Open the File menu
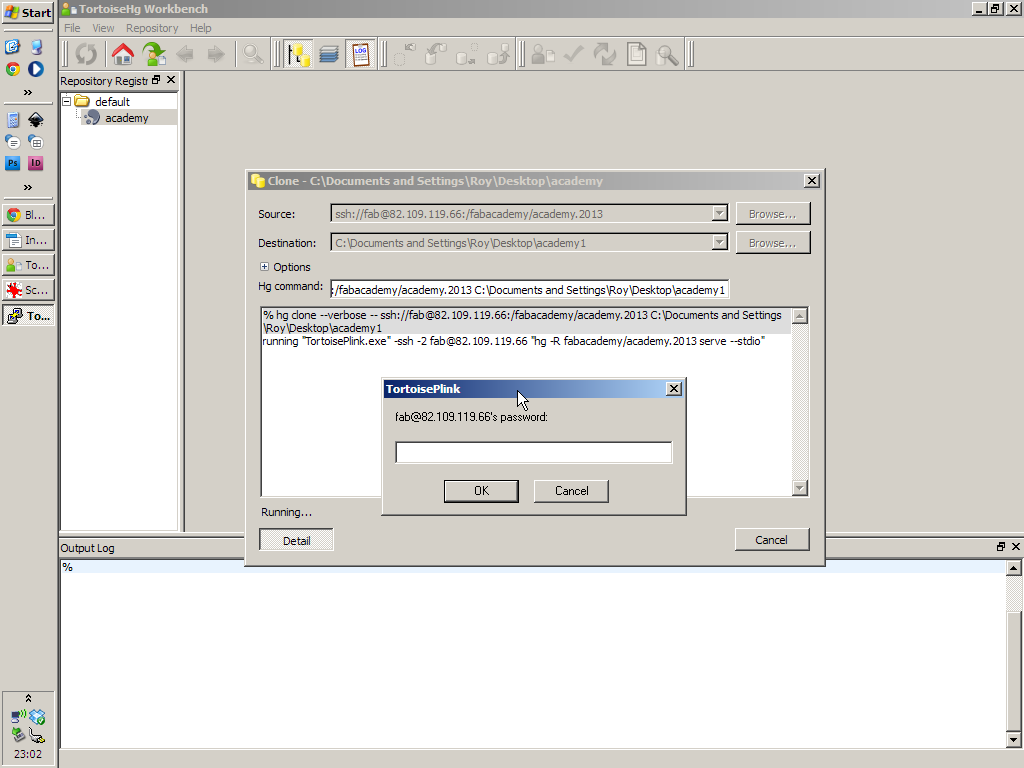The width and height of the screenshot is (1024, 768). pos(72,28)
